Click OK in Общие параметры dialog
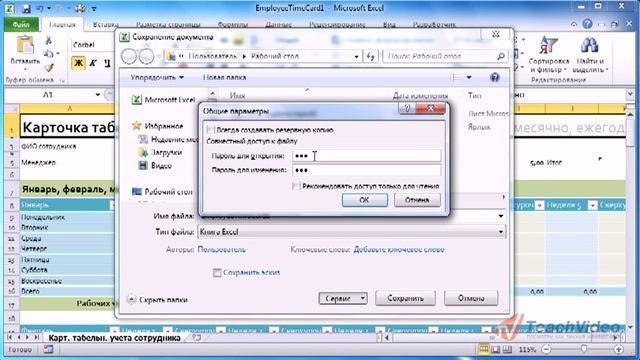This screenshot has height=360, width=640. tap(364, 200)
